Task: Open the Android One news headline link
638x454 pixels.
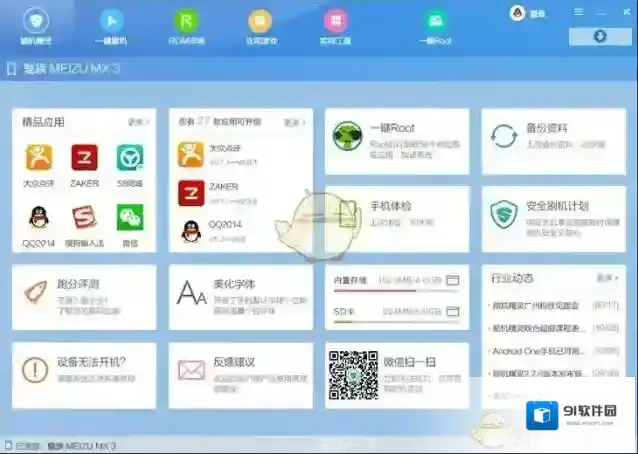Action: (536, 351)
